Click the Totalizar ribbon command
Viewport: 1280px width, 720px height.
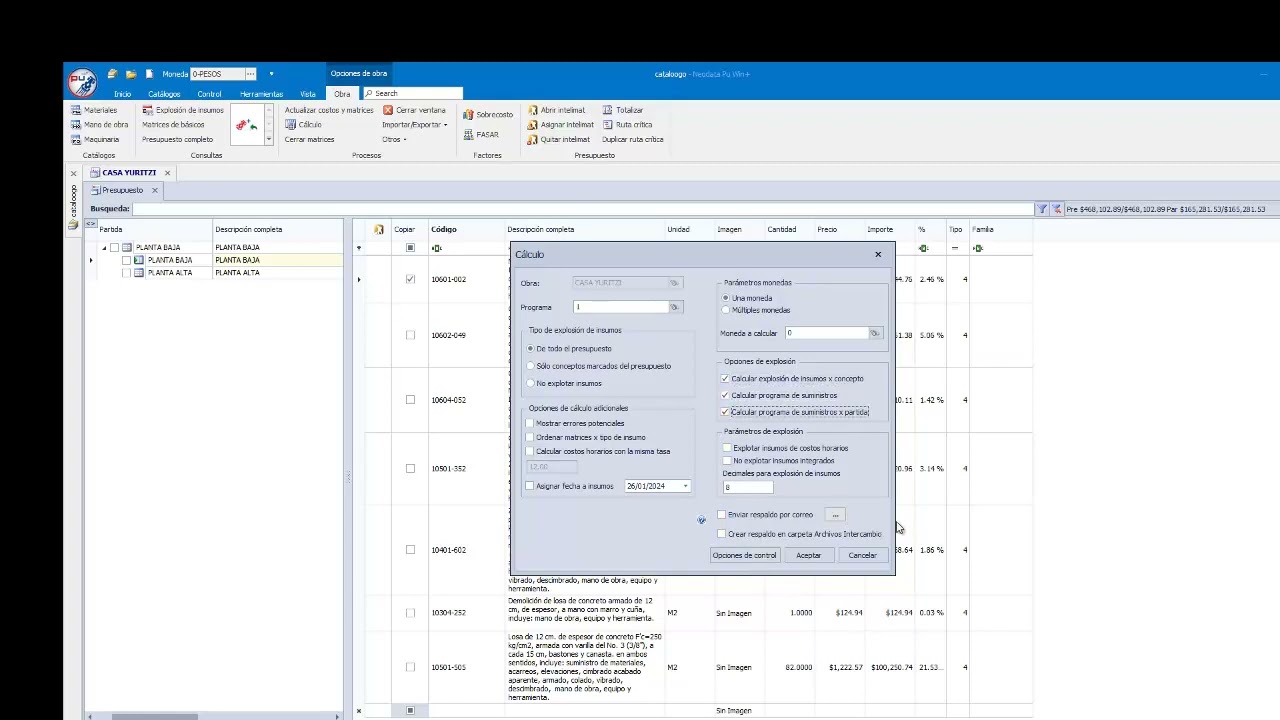(622, 110)
